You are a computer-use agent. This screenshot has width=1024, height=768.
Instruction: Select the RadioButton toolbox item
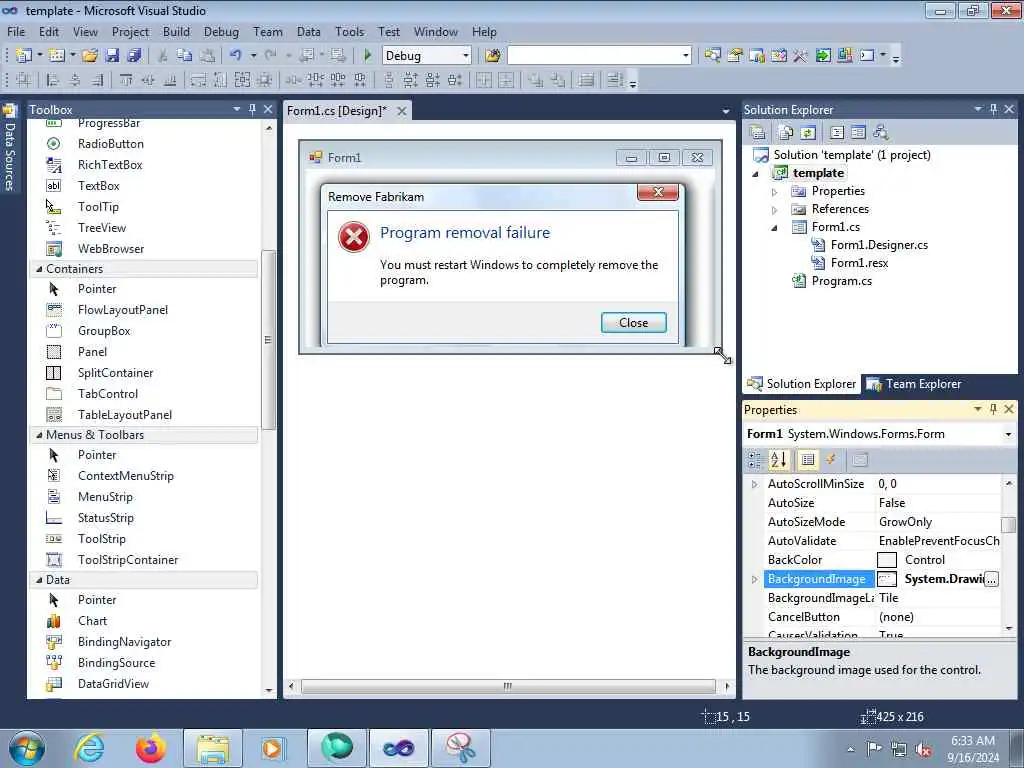pos(110,144)
